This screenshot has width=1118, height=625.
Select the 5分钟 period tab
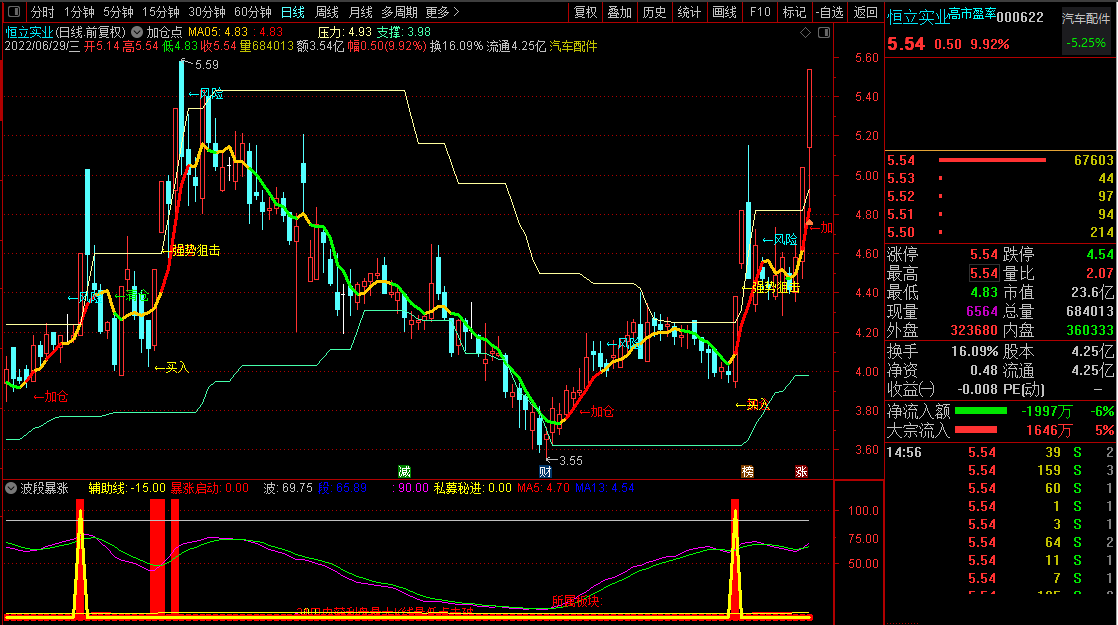118,12
